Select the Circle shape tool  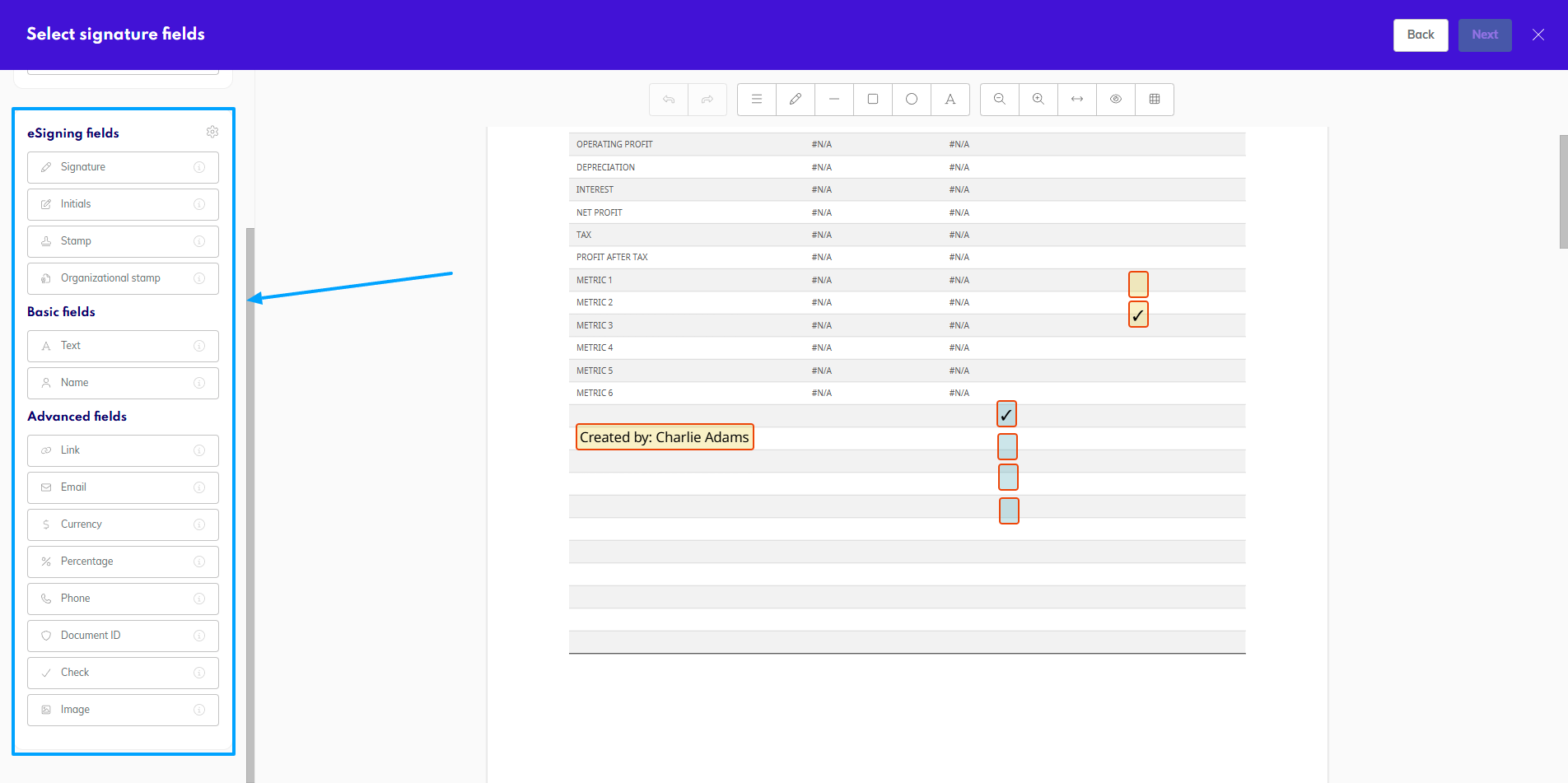tap(911, 99)
